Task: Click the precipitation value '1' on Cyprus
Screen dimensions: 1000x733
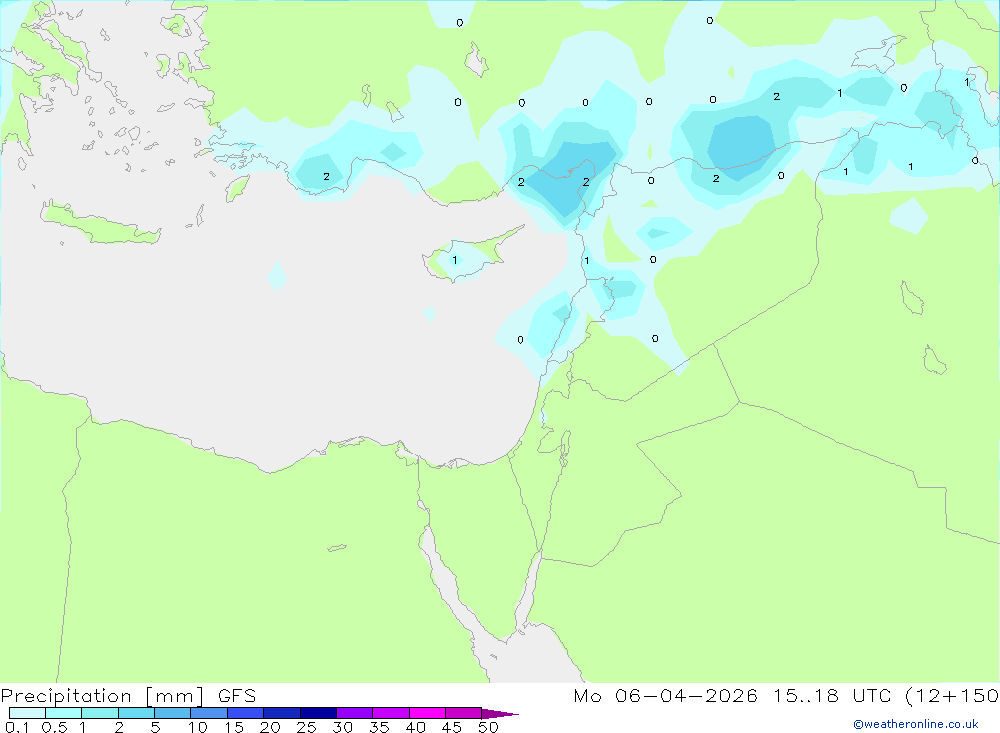Action: 455,260
